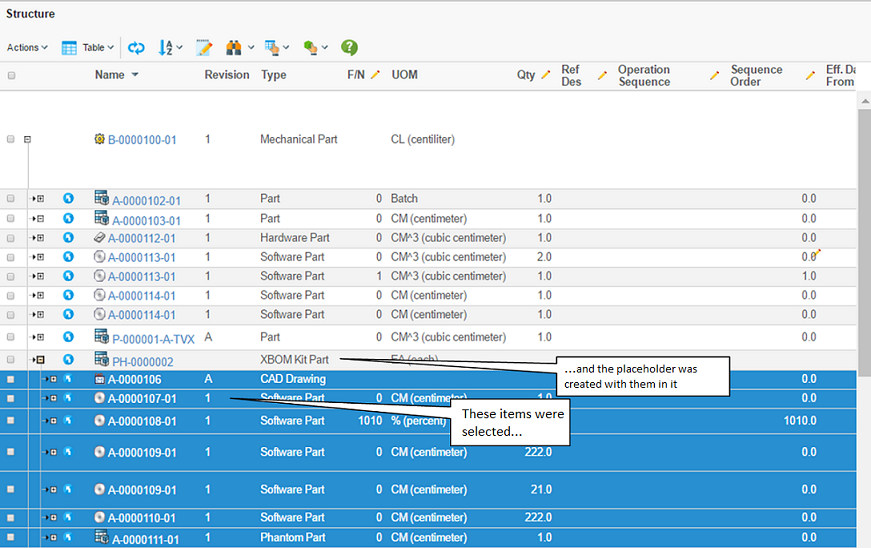Click the A-Z sort toolbar icon
This screenshot has height=548, width=871.
[166, 48]
